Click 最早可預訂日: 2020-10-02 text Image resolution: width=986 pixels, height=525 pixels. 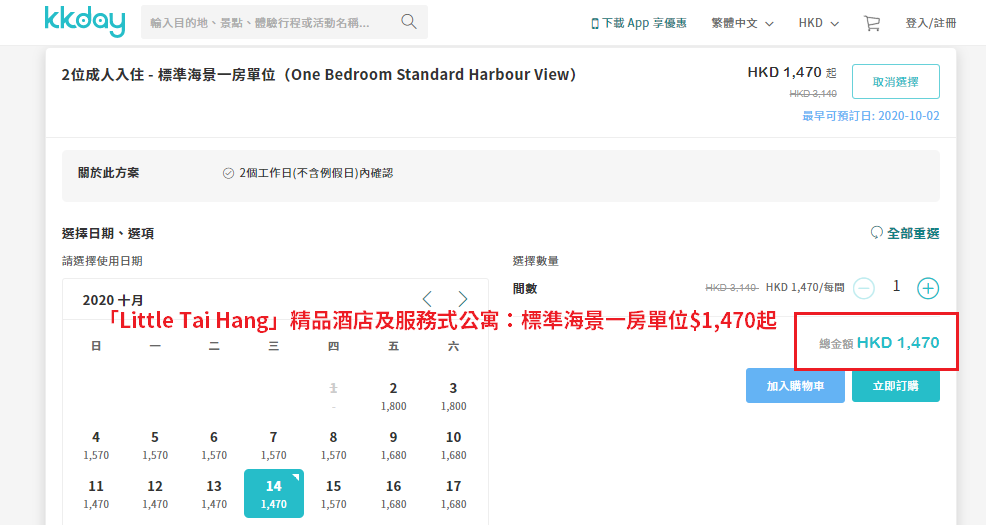871,116
